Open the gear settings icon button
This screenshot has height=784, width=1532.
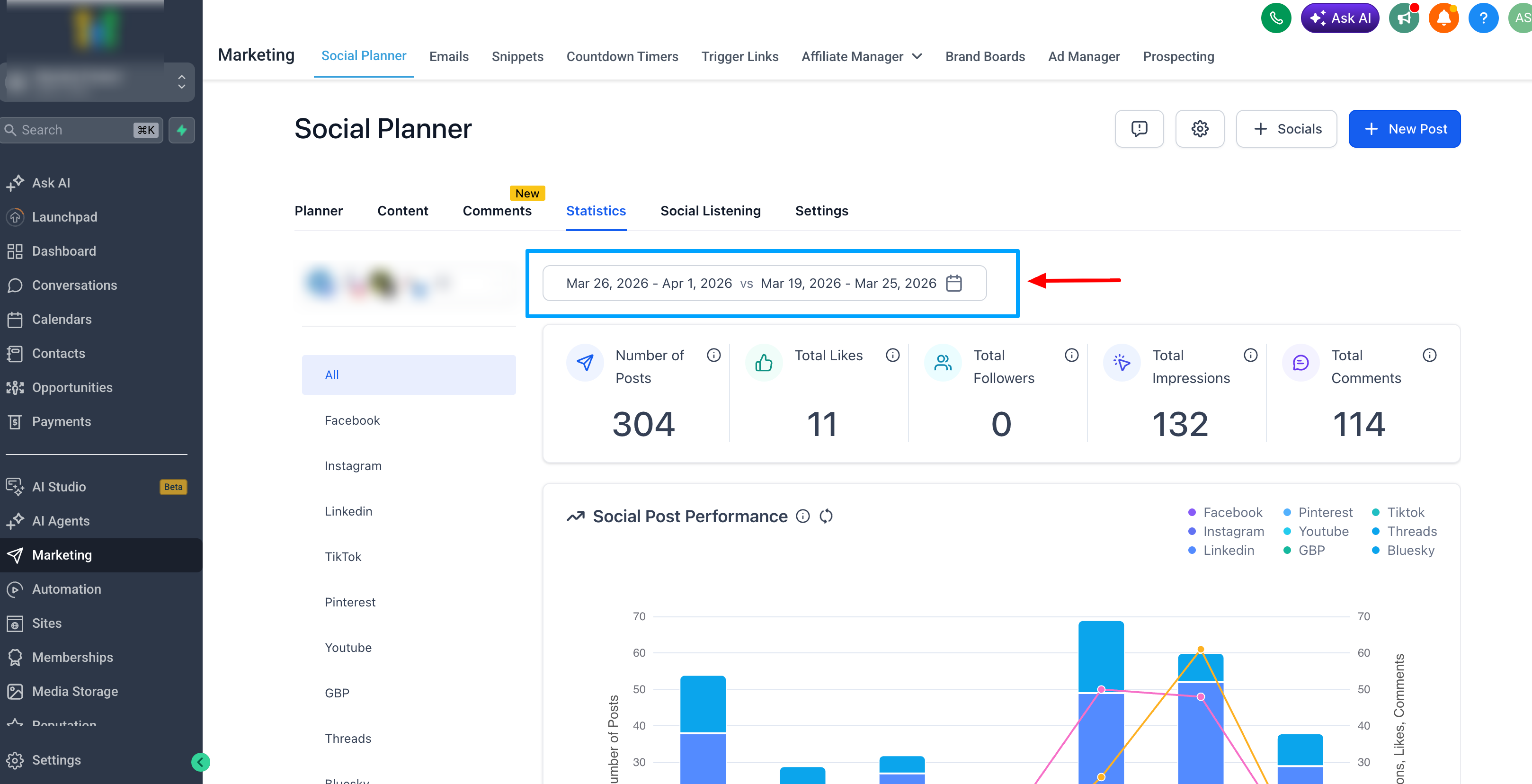click(x=1200, y=128)
